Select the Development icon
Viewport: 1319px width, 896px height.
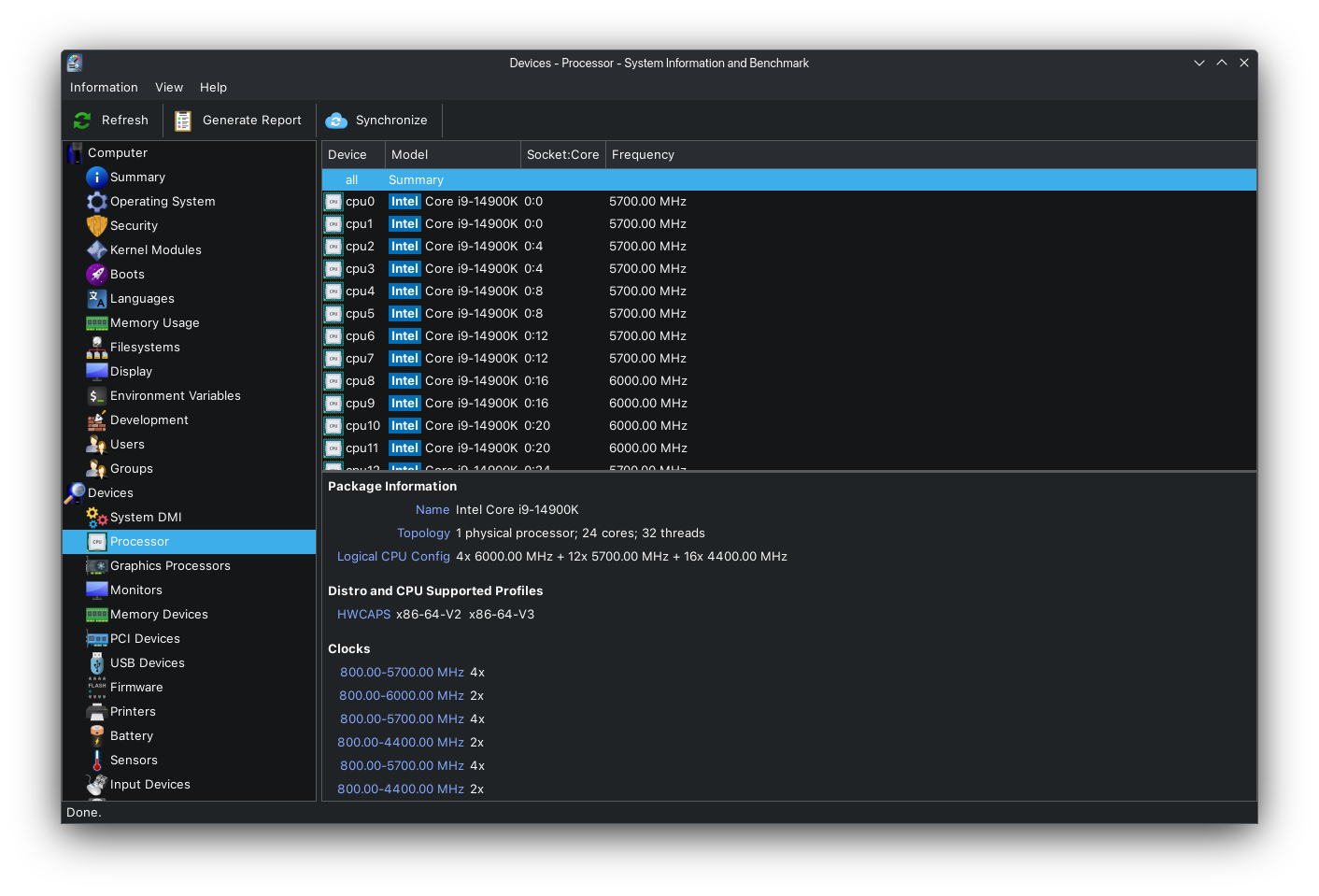(96, 420)
